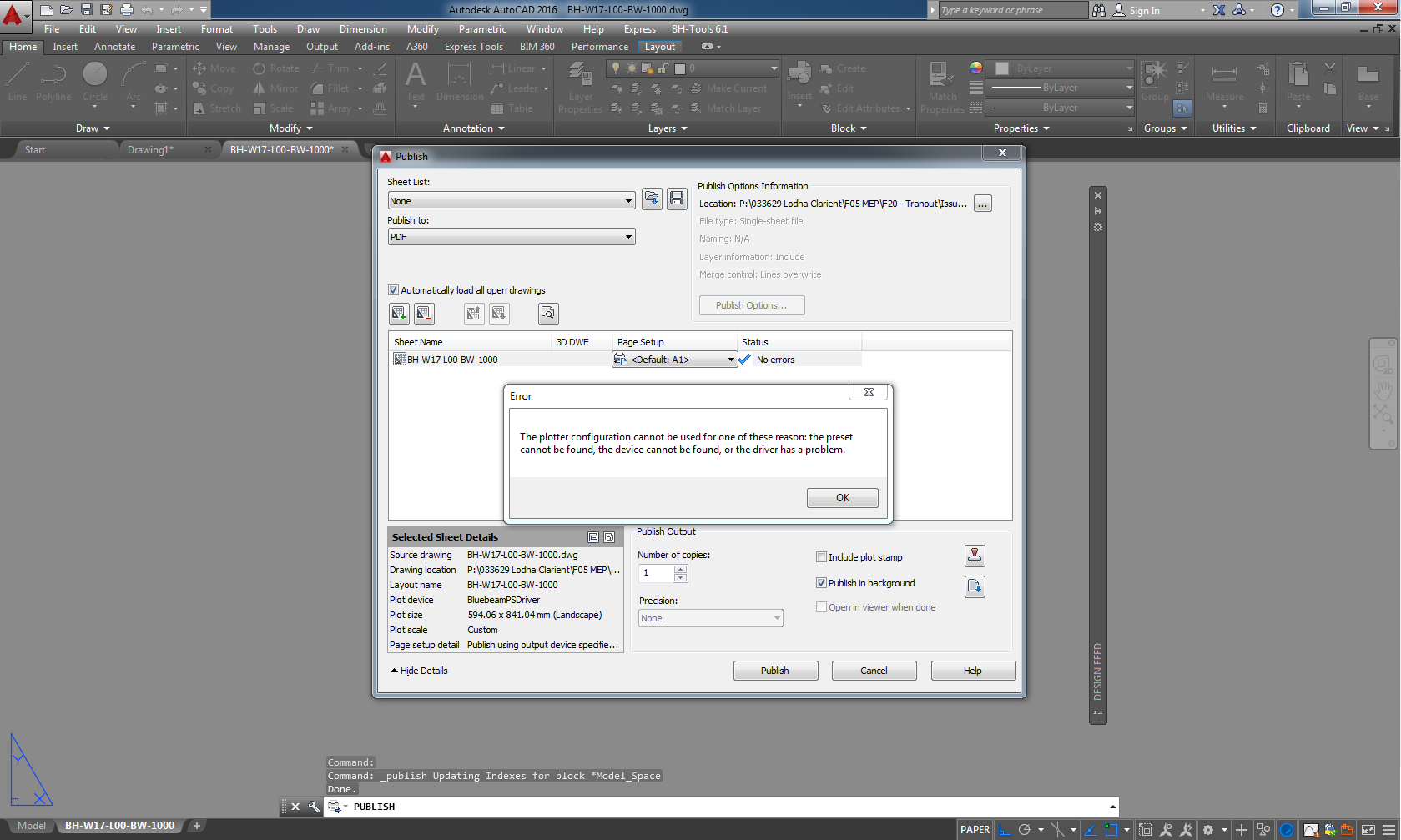Switch to the Drawing1 tab
The width and height of the screenshot is (1401, 840).
point(151,149)
